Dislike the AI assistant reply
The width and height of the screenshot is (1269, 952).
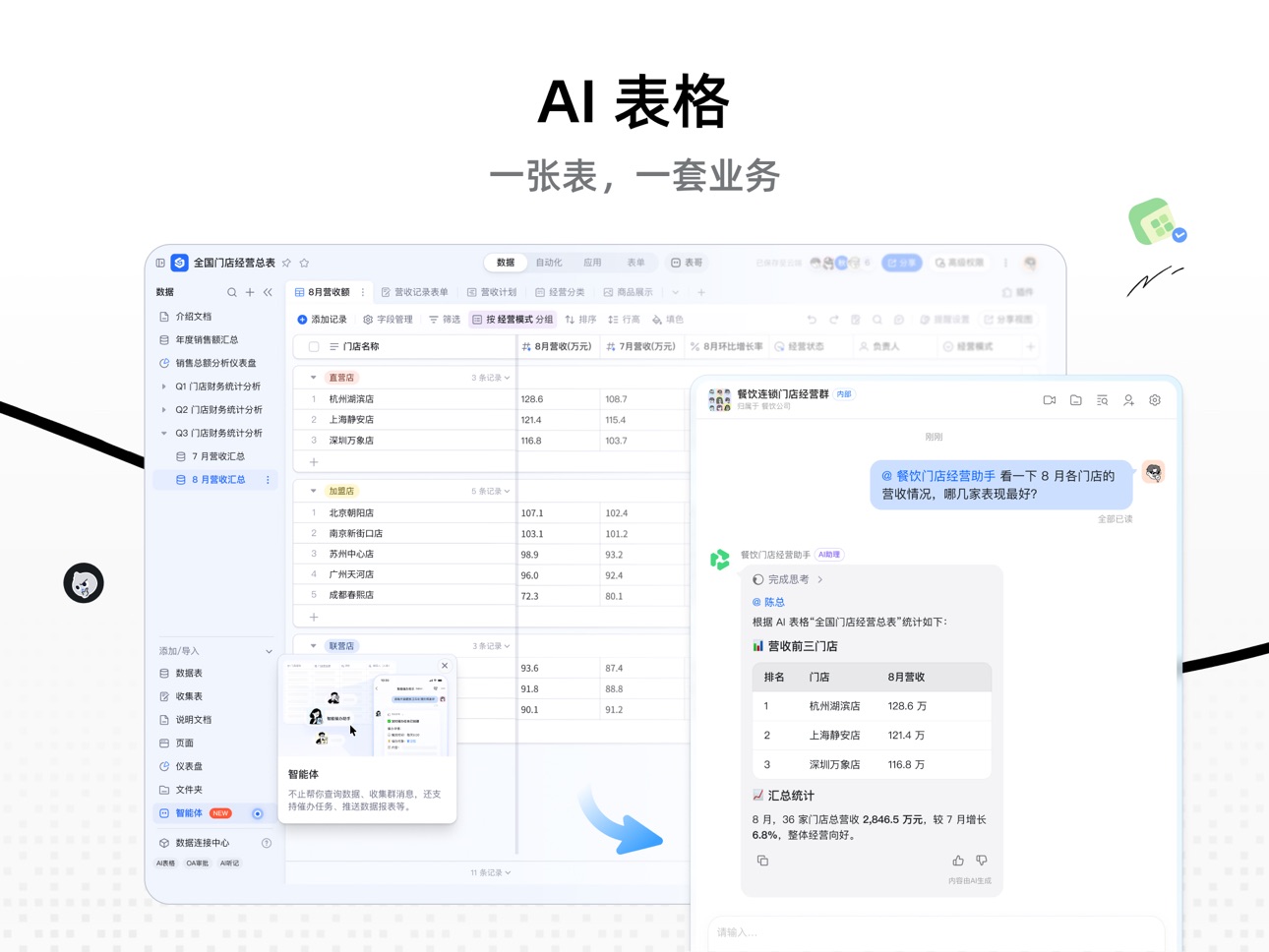pos(982,861)
